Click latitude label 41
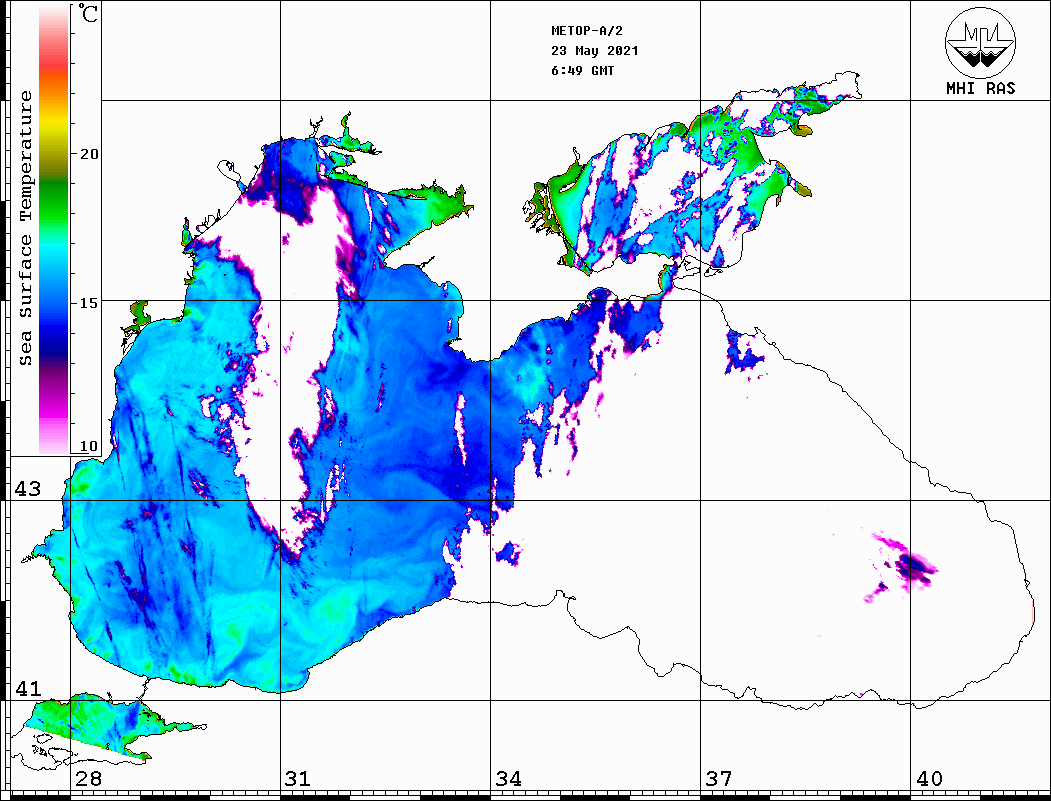This screenshot has width=1051, height=801. (28, 689)
